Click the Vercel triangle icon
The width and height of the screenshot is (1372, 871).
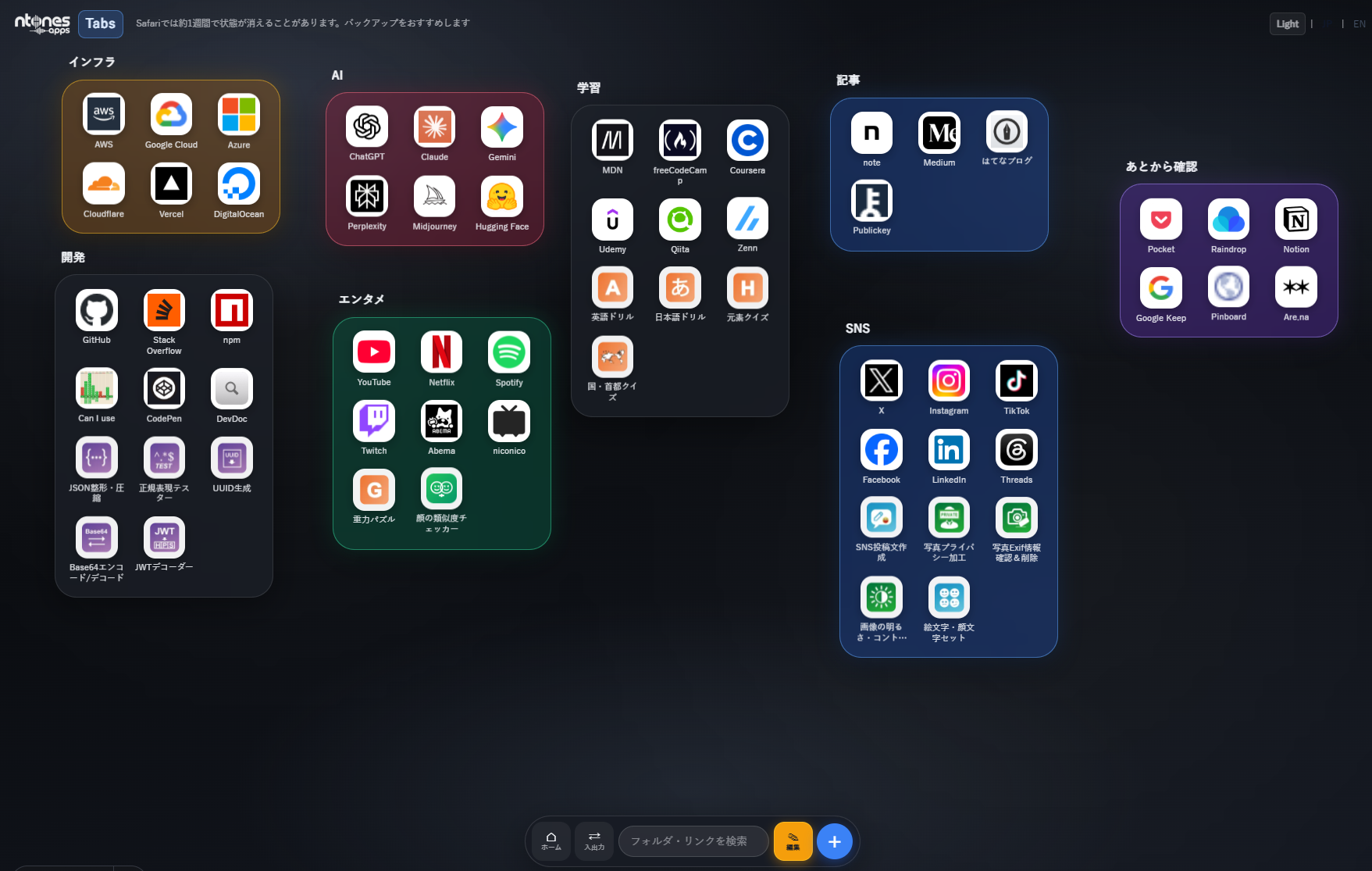click(171, 184)
